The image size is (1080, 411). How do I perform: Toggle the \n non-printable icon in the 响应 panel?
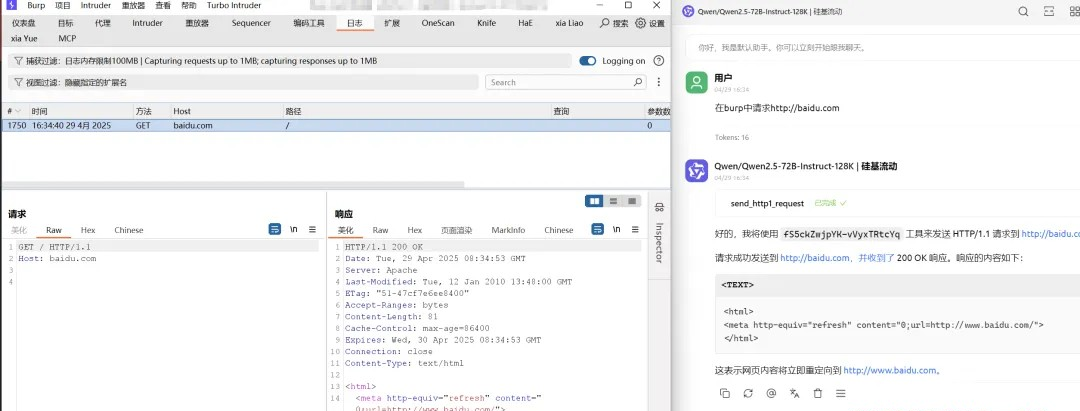click(x=616, y=229)
